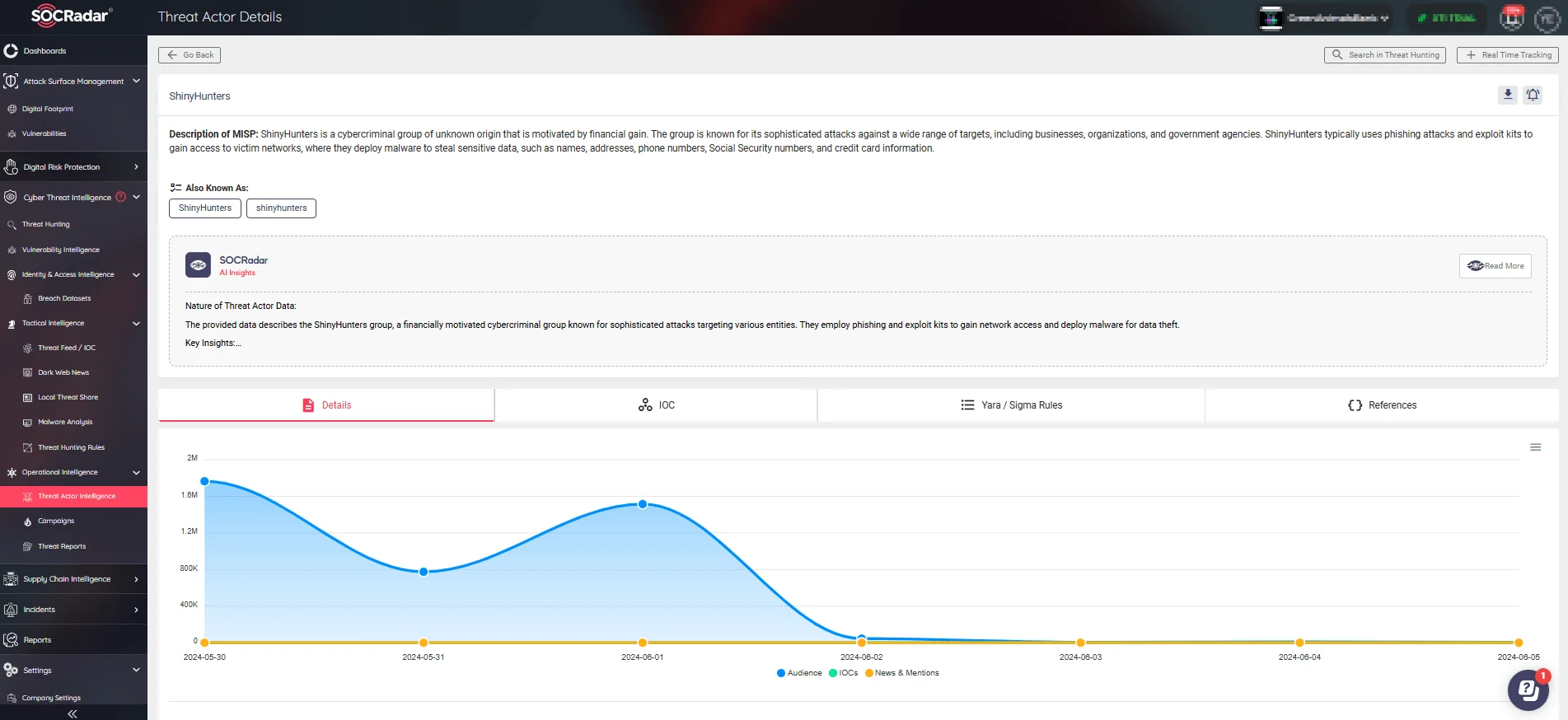1568x720 pixels.
Task: Toggle Audience series in chart legend
Action: point(799,673)
